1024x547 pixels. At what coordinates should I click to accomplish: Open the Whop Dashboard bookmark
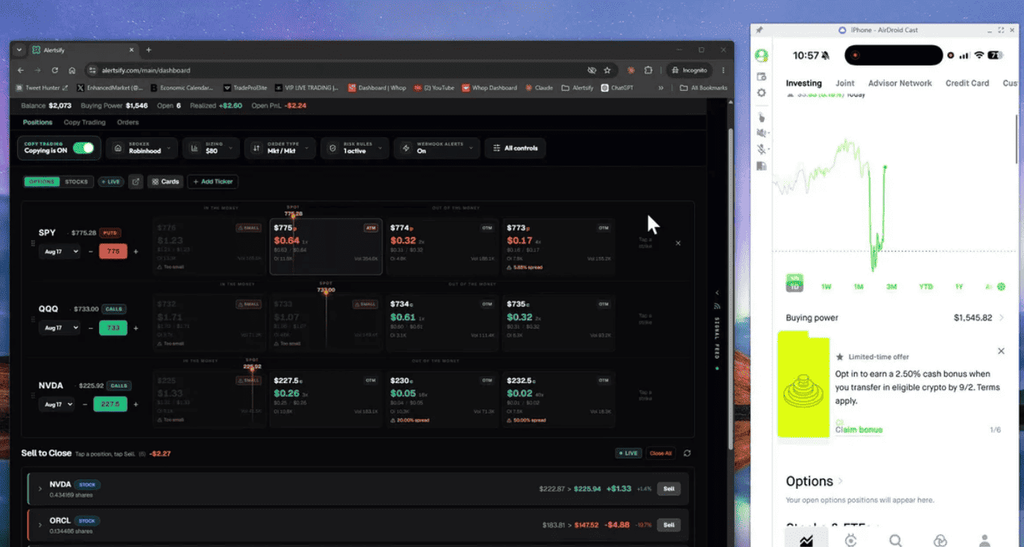click(x=489, y=87)
